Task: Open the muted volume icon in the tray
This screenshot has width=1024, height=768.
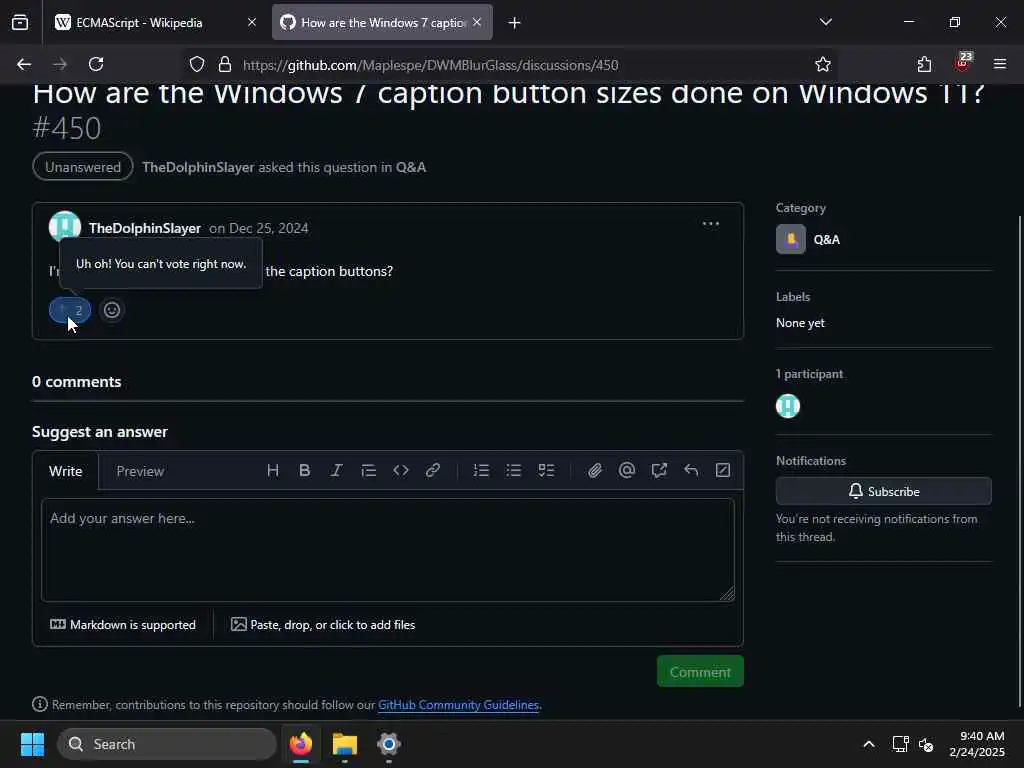Action: pos(926,744)
